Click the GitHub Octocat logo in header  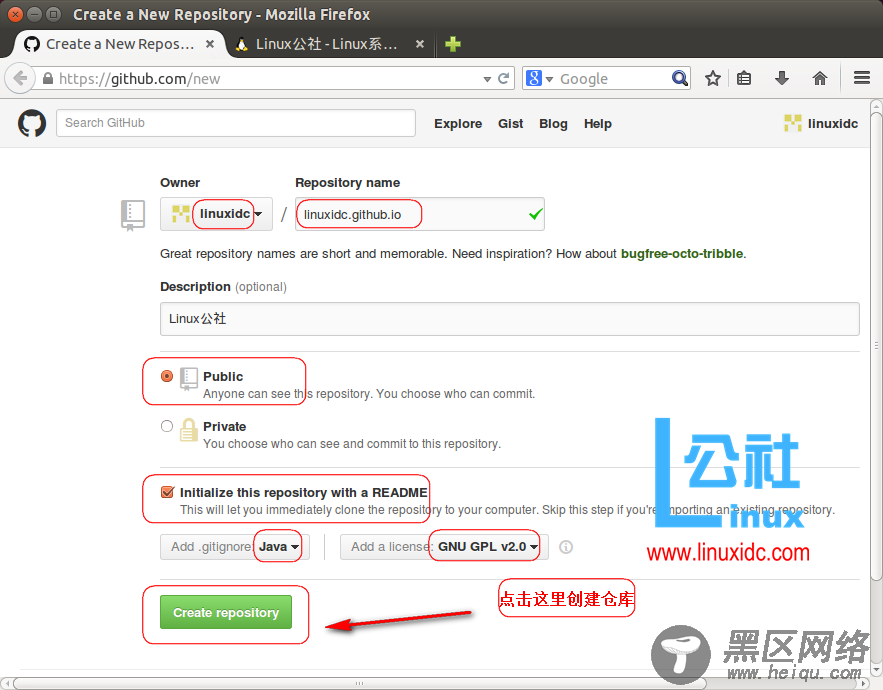32,123
